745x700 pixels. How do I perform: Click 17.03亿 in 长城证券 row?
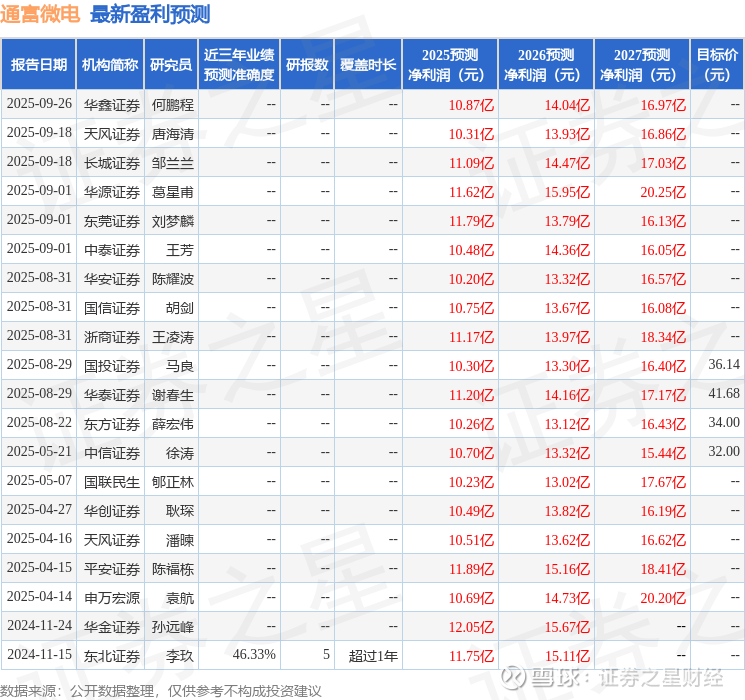(663, 163)
